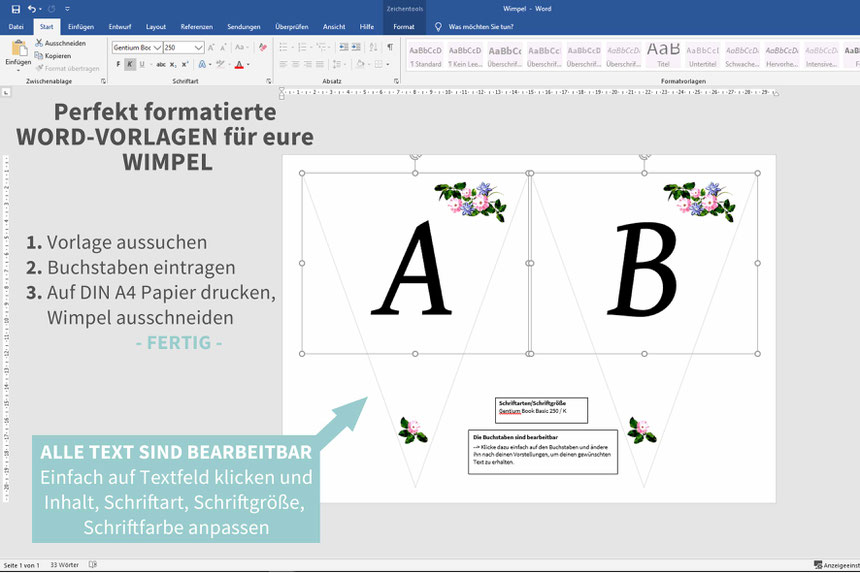Open the Zwischenablage dialog launcher
The height and width of the screenshot is (573, 860).
coord(103,81)
